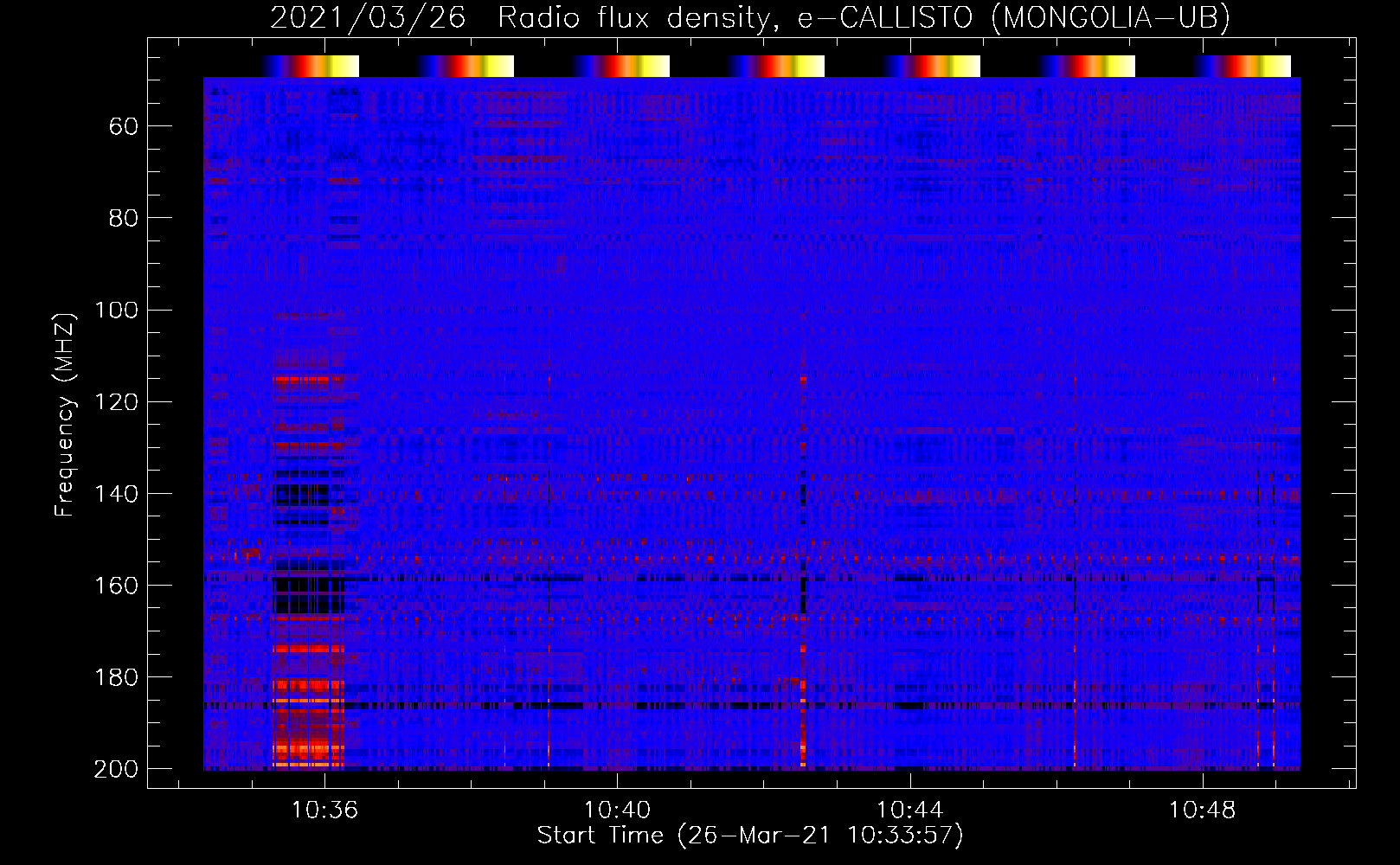Click the "Frequency (MHZ)" y-axis label
Image resolution: width=1400 pixels, height=865 pixels.
coord(65,414)
